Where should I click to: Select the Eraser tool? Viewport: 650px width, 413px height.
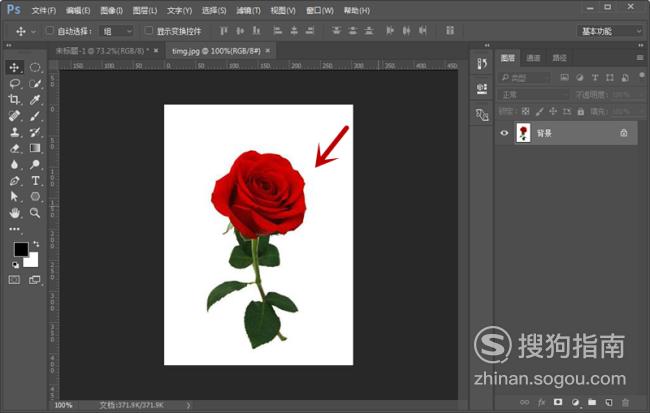pyautogui.click(x=15, y=148)
